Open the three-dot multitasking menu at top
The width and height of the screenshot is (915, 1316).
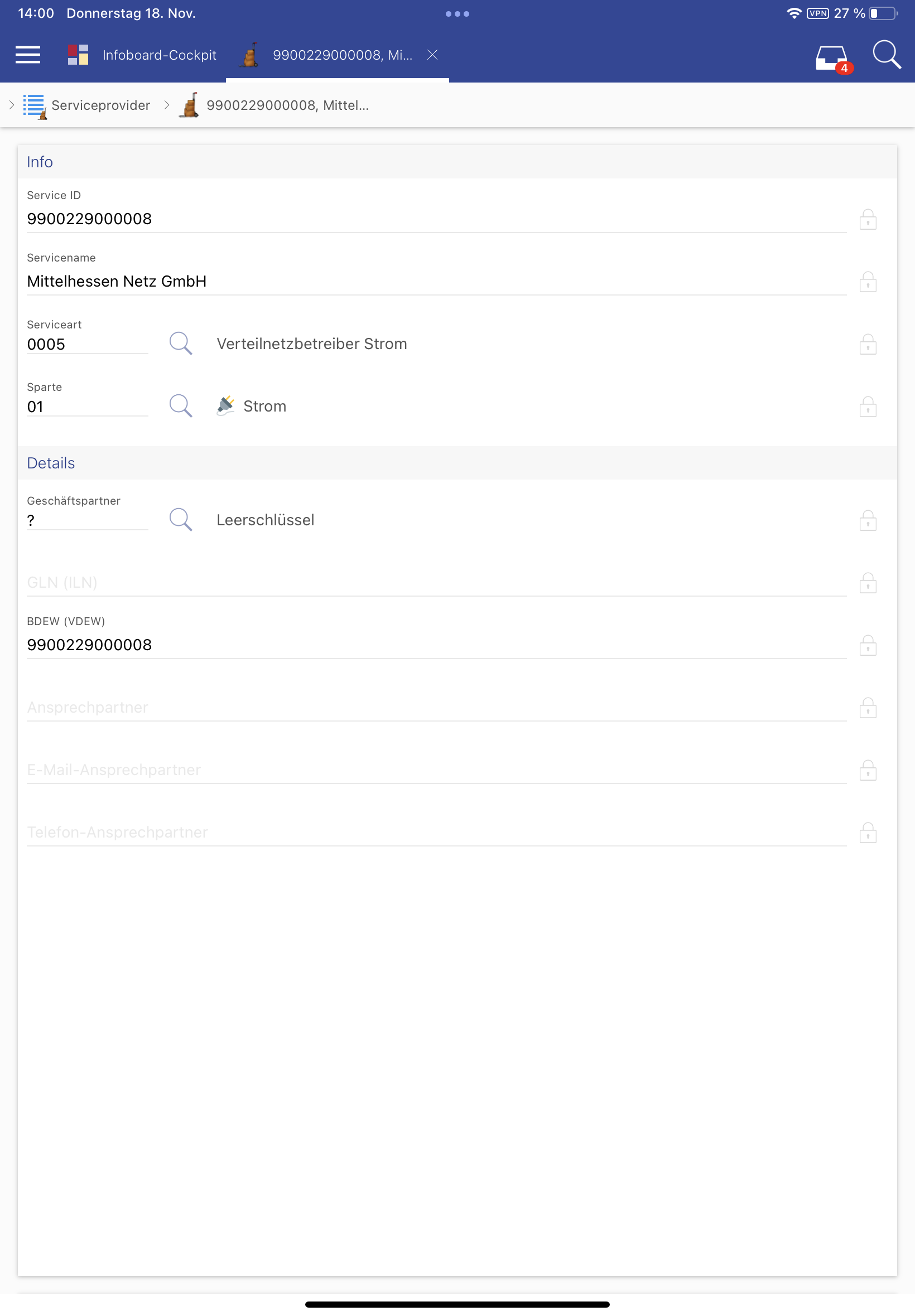457,14
